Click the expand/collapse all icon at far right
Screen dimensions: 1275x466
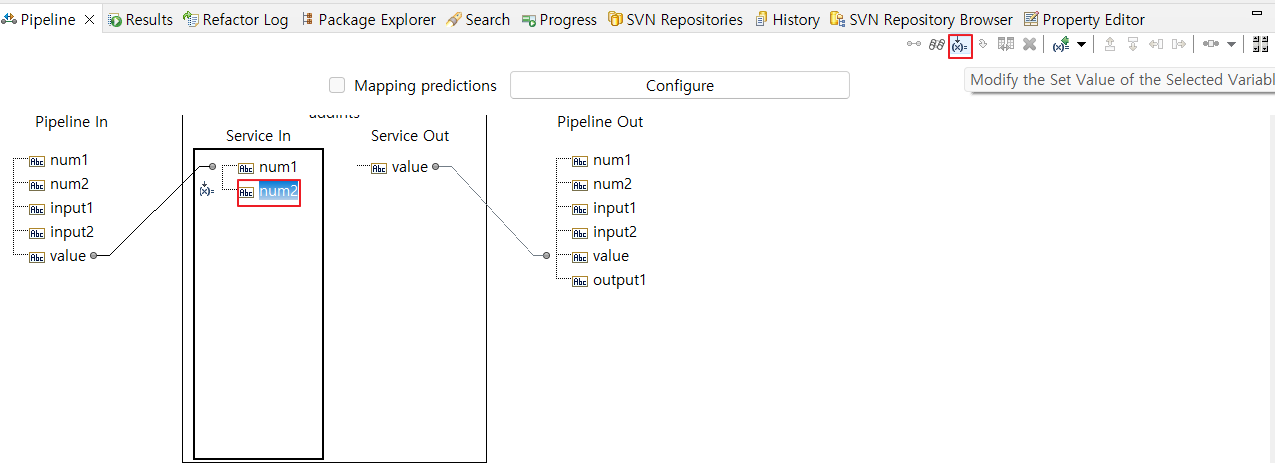click(1260, 45)
